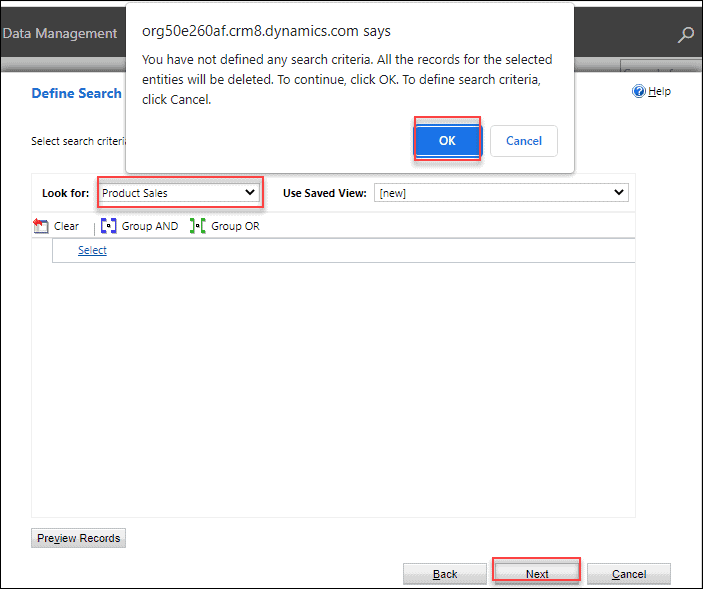Click the Use Saved View label
Image resolution: width=703 pixels, height=589 pixels.
pos(325,193)
